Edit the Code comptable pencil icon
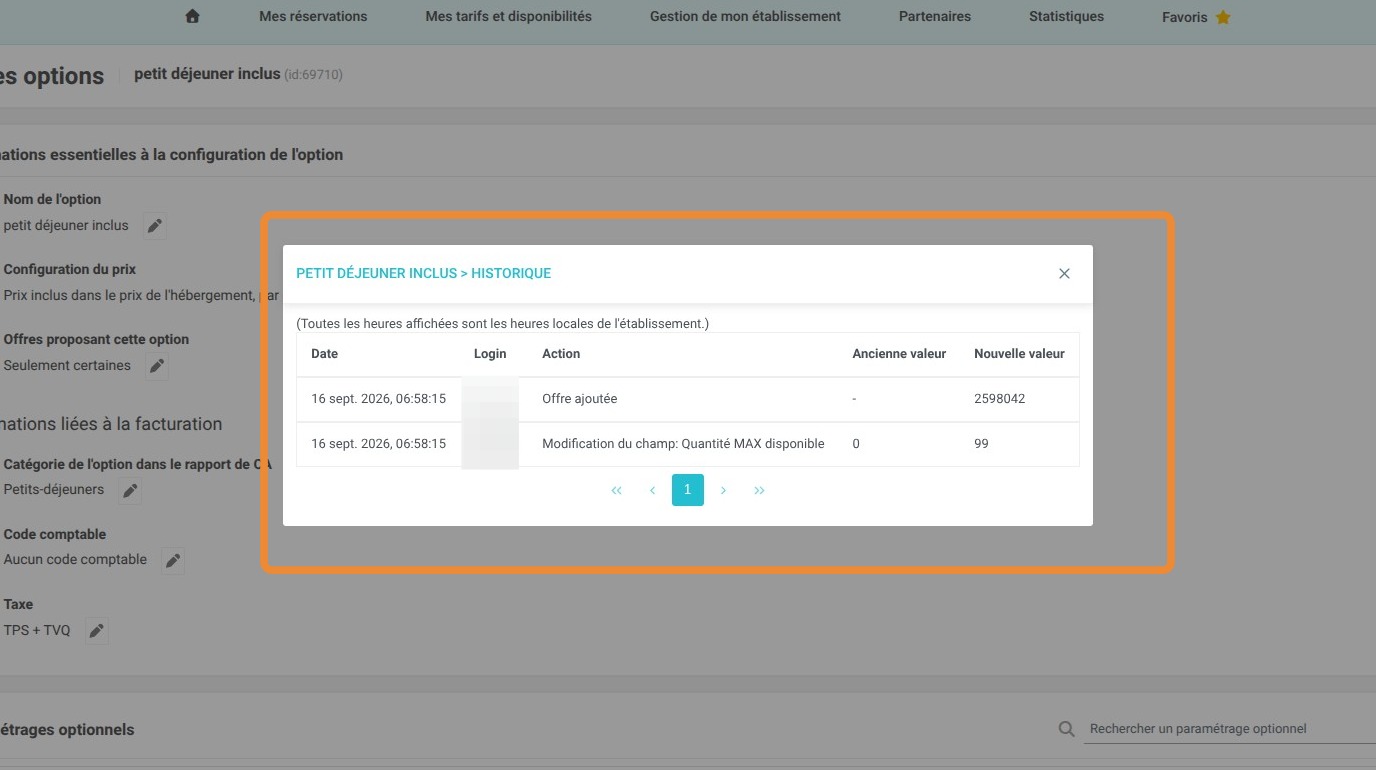 173,561
